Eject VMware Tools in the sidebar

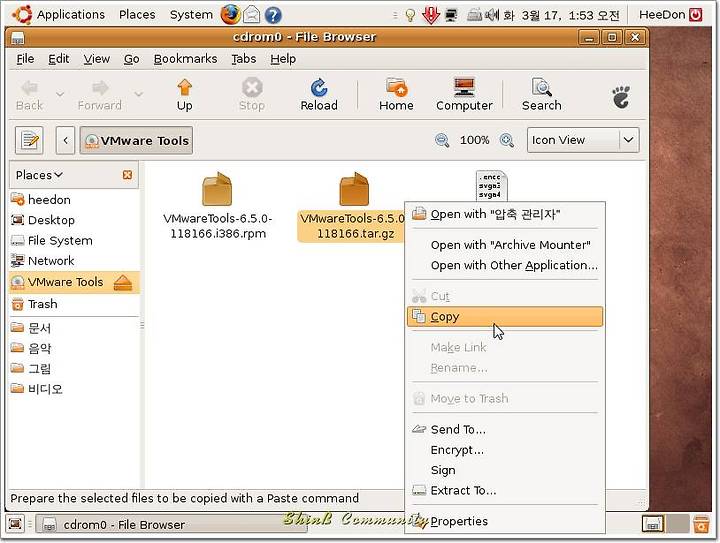pos(123,282)
